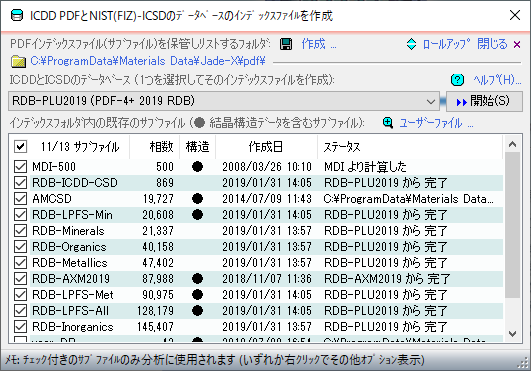Viewport: 531px width, 371px height.
Task: Click the RDB-AXM2019 から 完了 status
Action: tap(387, 278)
